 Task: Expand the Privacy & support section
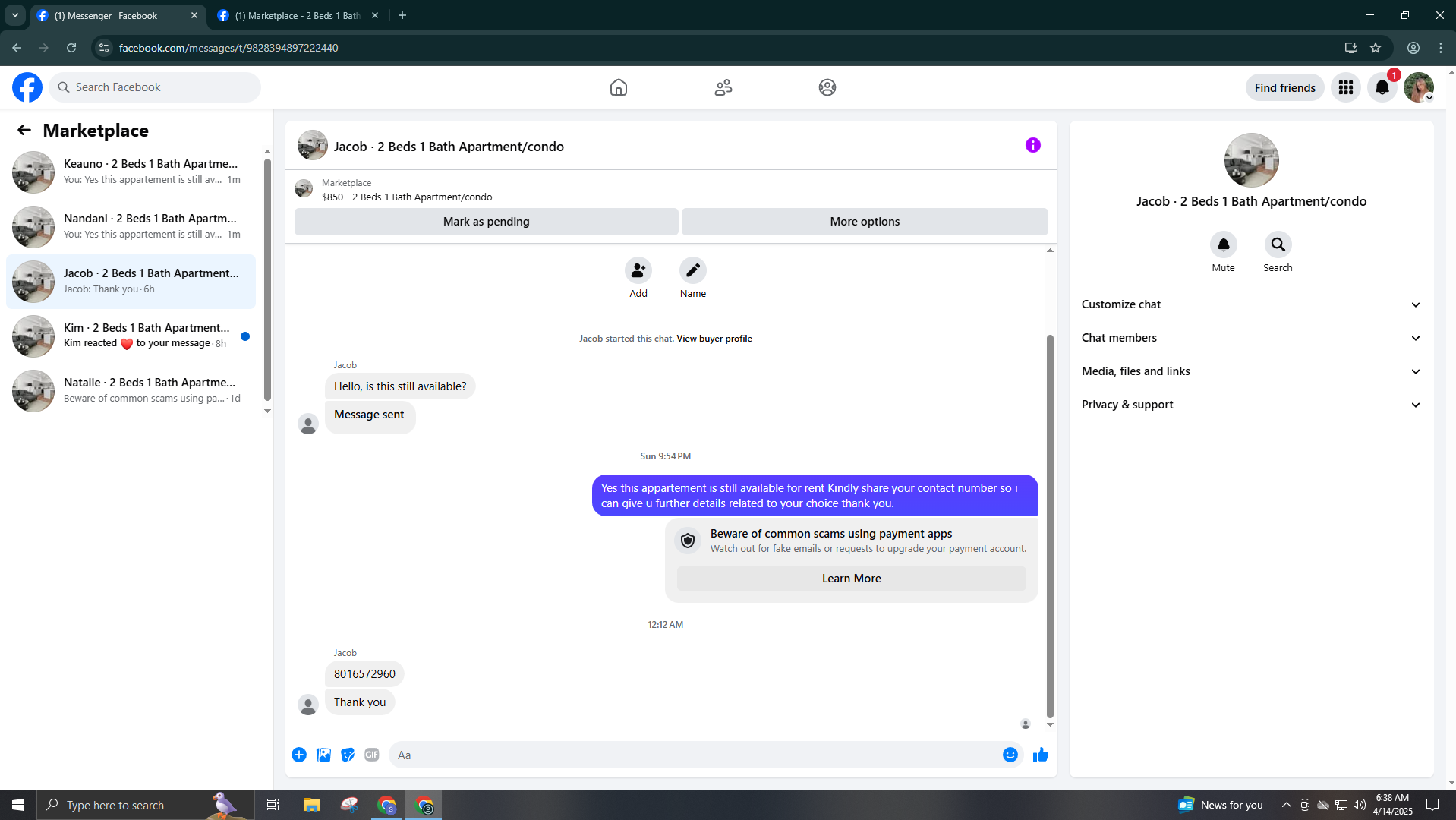pos(1251,405)
